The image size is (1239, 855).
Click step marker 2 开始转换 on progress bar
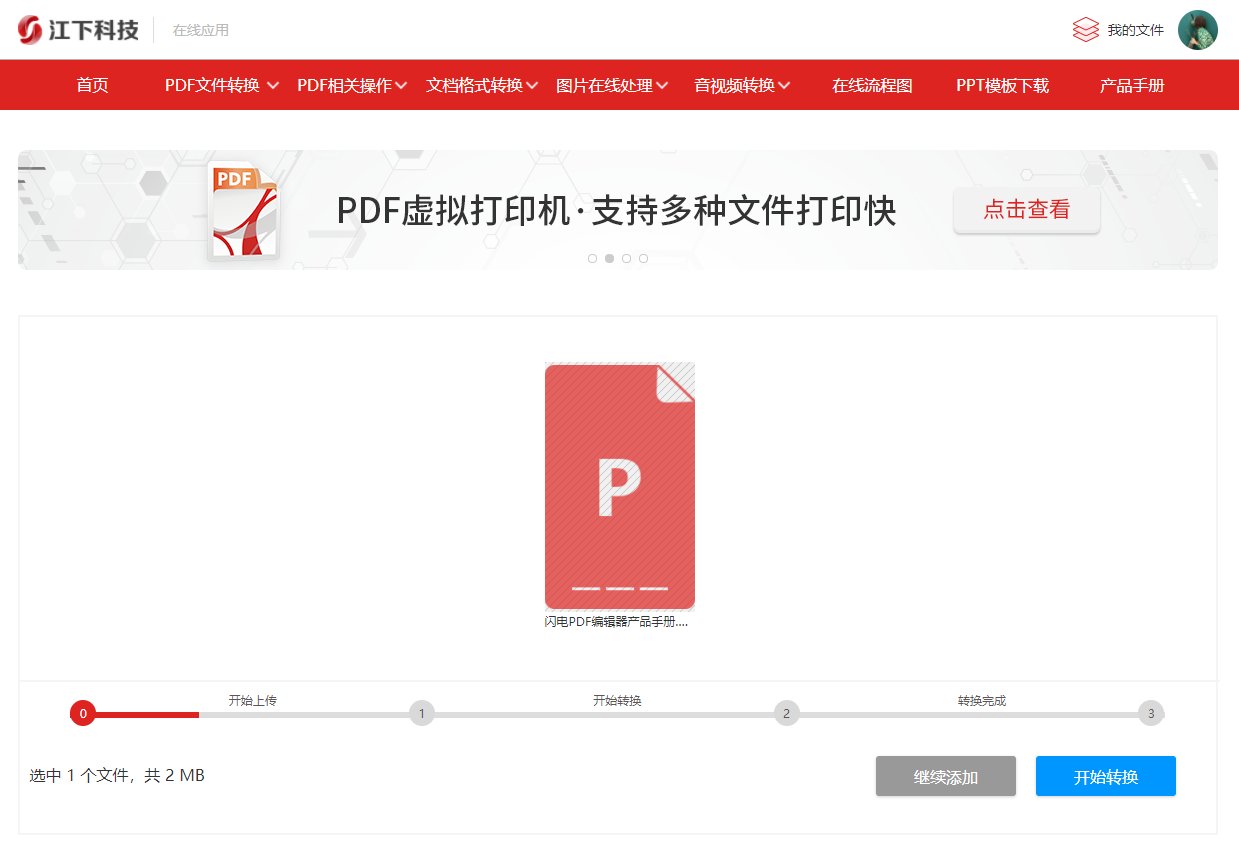[x=786, y=713]
